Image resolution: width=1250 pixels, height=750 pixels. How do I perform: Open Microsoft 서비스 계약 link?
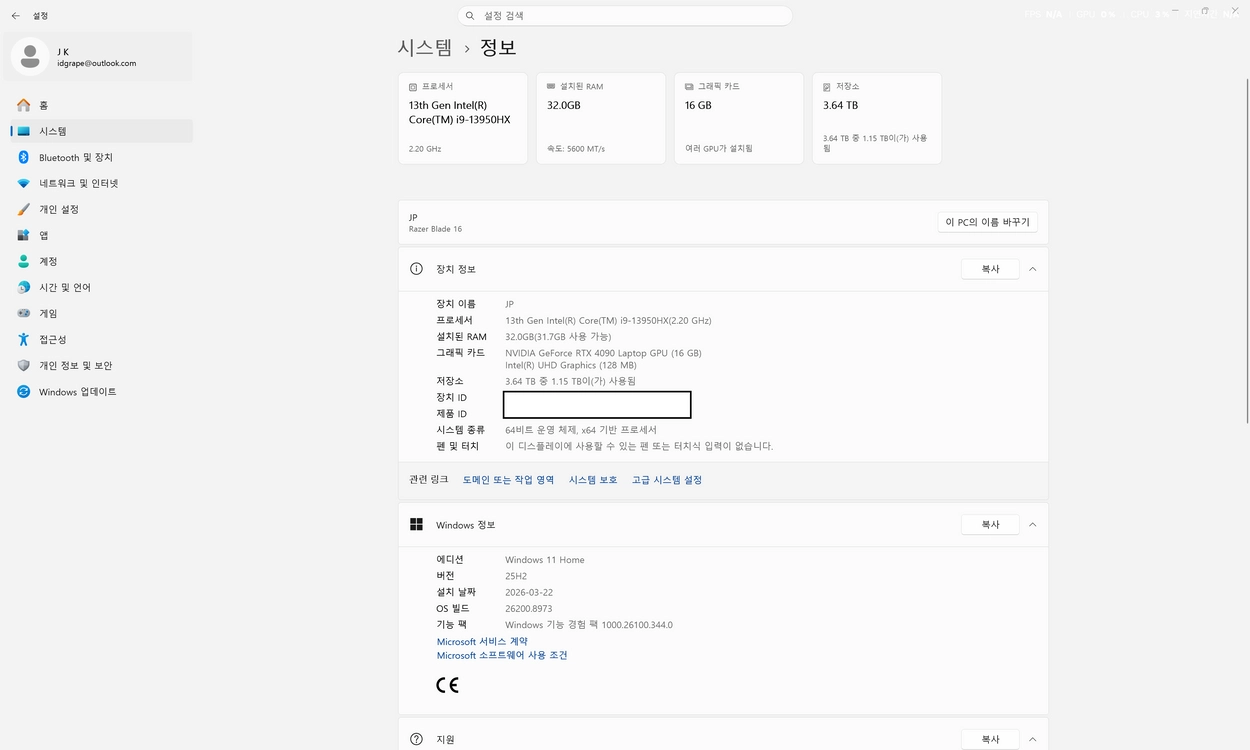482,641
